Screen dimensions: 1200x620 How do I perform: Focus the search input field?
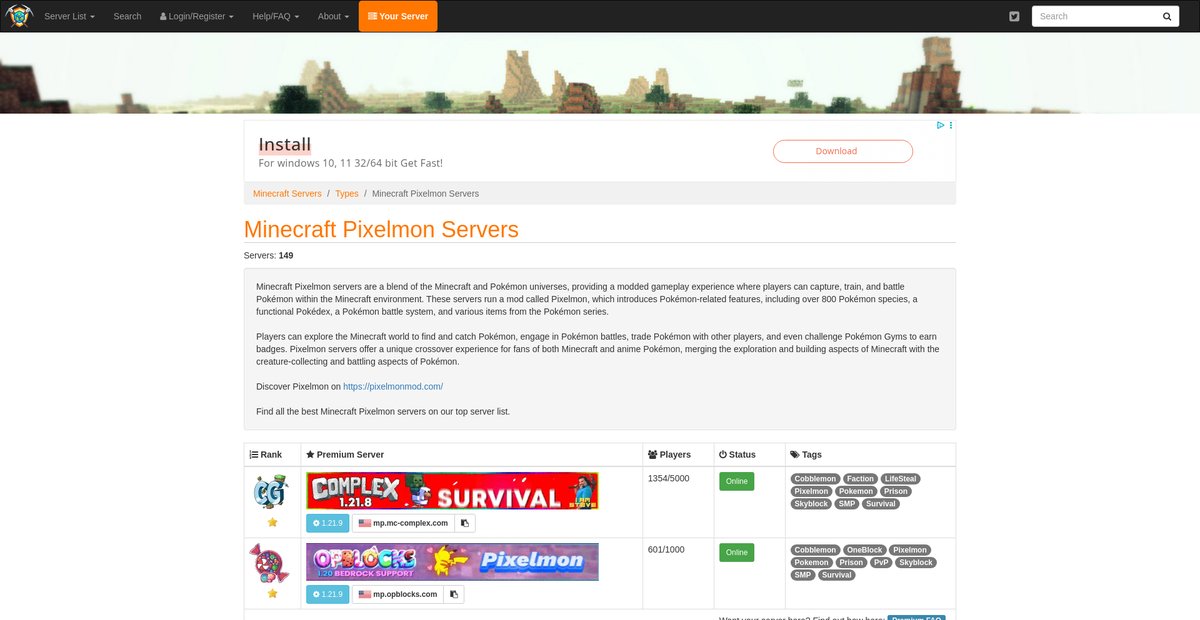coord(1093,16)
